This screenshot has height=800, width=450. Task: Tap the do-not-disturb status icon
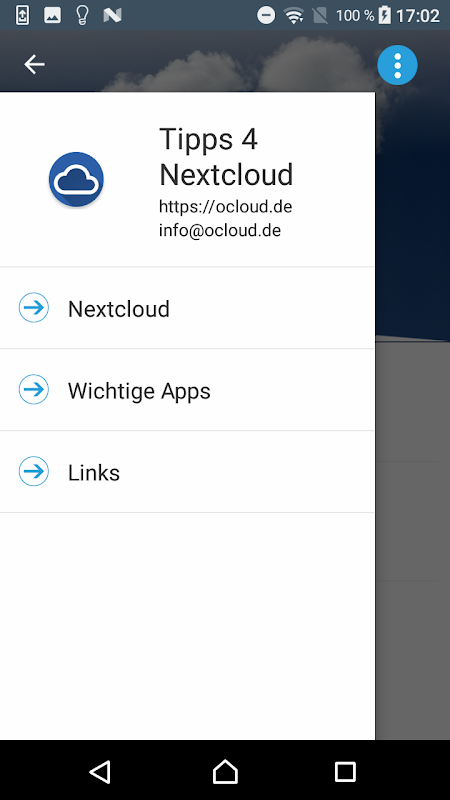pyautogui.click(x=266, y=15)
